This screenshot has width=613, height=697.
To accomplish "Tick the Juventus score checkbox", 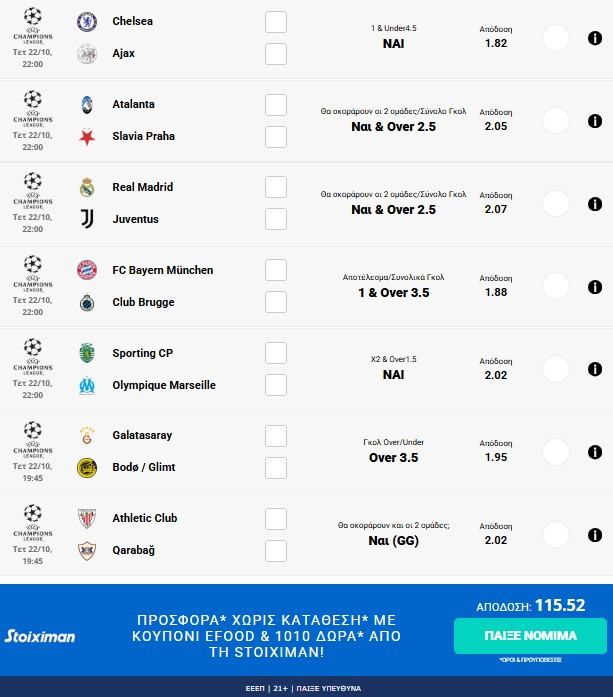I will (276, 220).
